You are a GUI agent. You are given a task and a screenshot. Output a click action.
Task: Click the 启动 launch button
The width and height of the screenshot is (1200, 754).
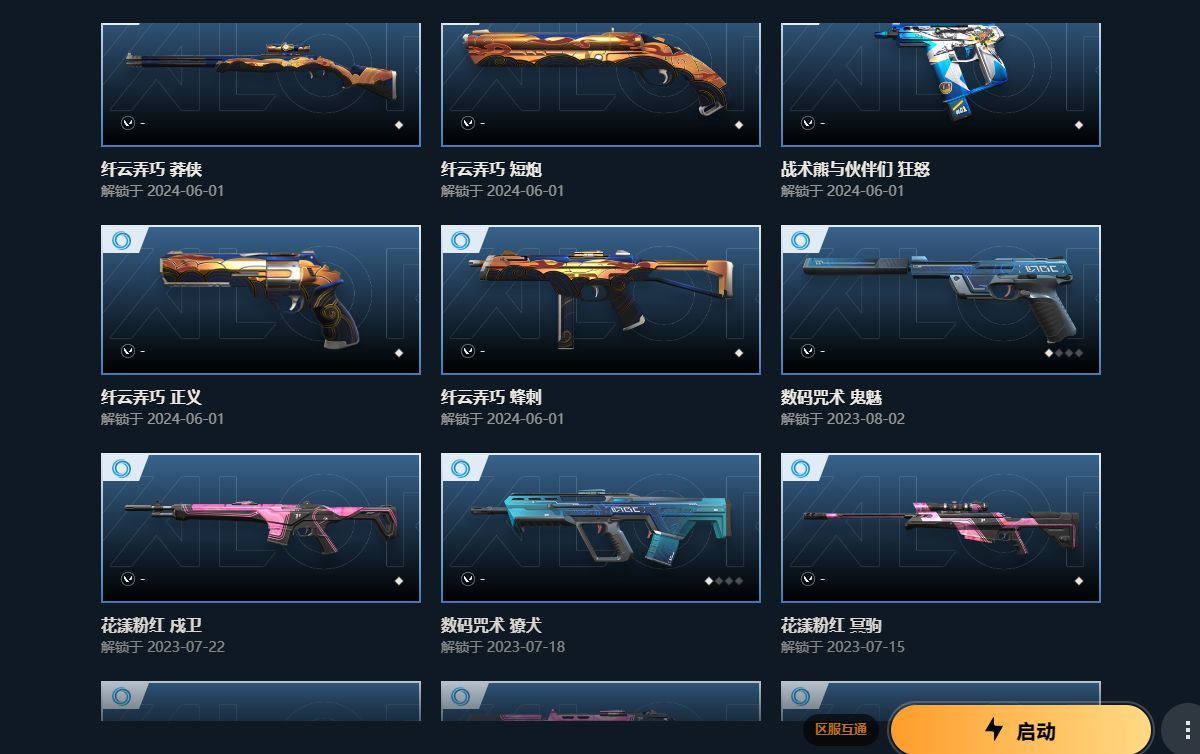coord(1020,730)
